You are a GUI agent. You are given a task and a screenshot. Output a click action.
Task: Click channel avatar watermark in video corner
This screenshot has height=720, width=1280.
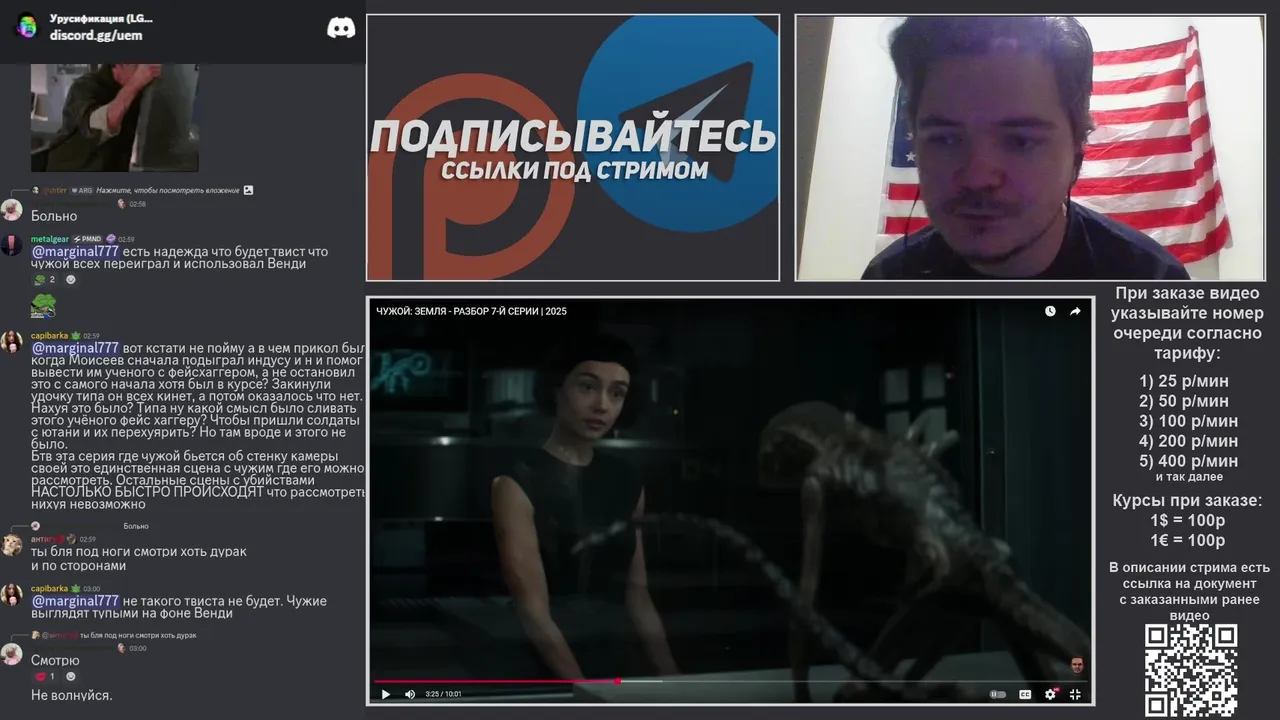point(1077,665)
